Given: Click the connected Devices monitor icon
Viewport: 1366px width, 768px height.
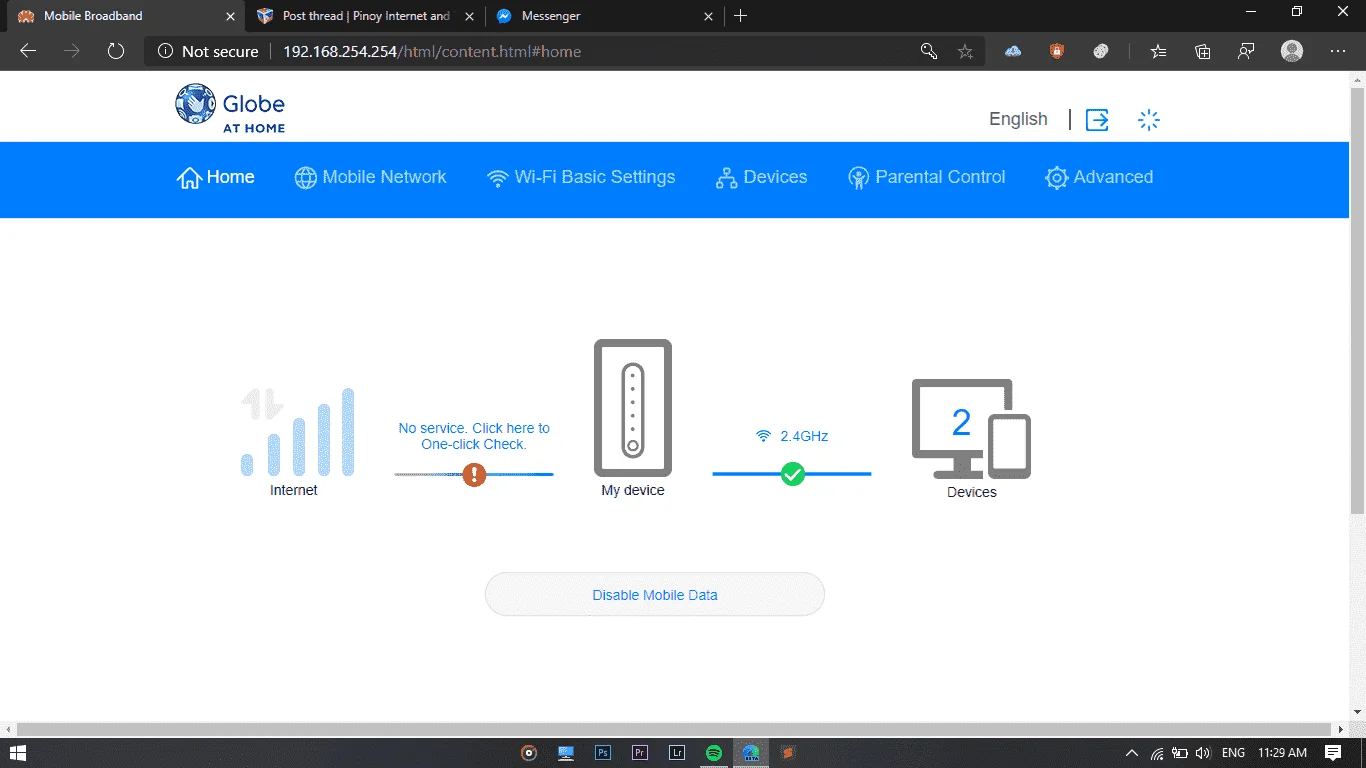Looking at the screenshot, I should [971, 428].
